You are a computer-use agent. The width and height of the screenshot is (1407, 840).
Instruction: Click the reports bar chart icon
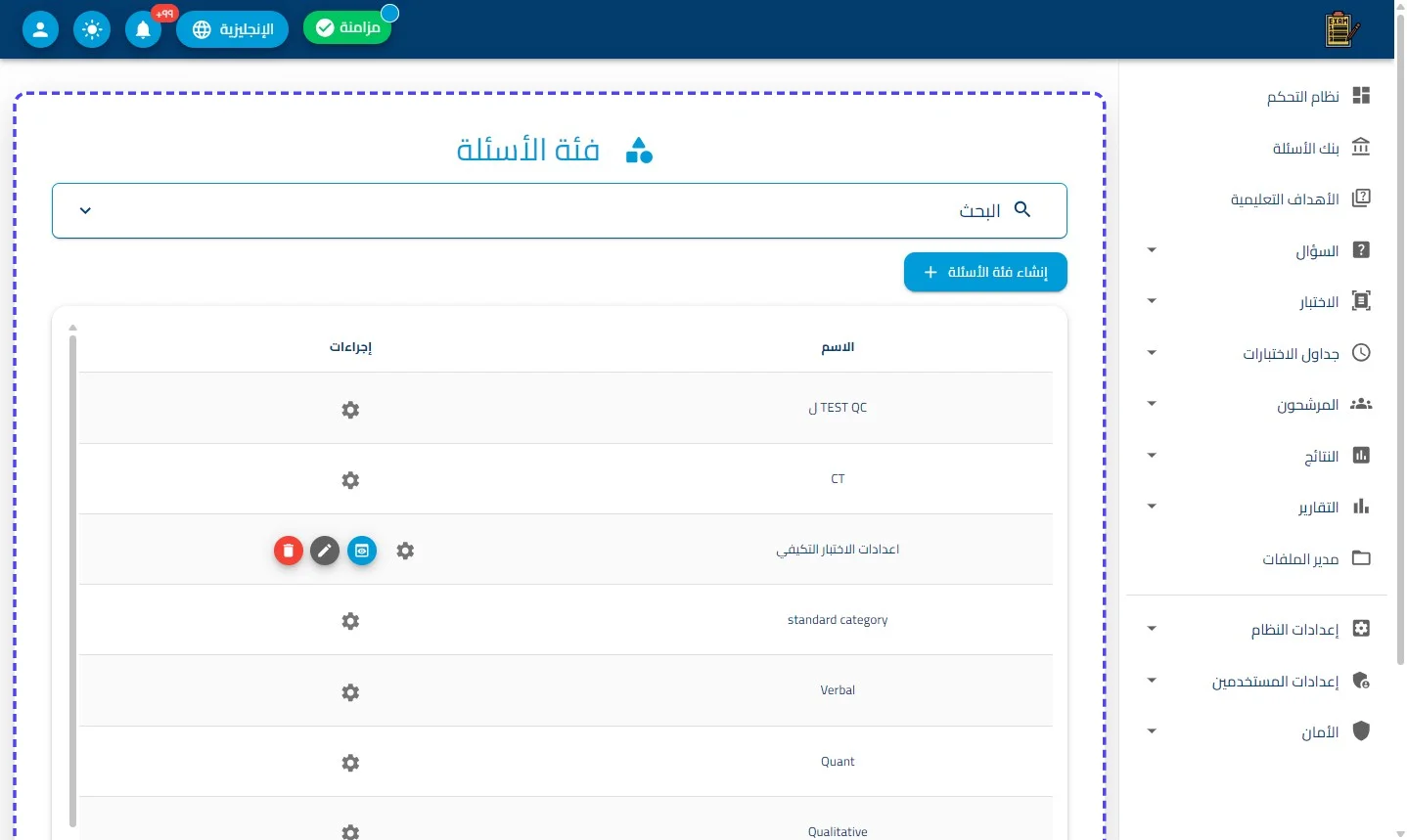[1361, 506]
